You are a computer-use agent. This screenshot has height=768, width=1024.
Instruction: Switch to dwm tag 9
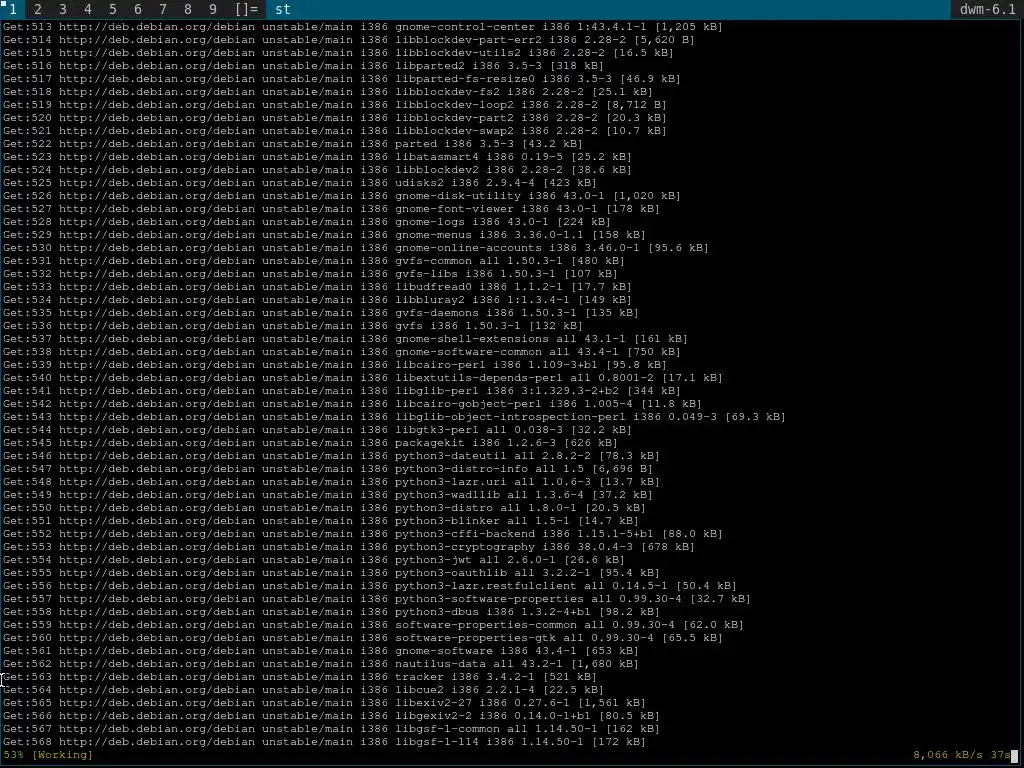[x=212, y=9]
